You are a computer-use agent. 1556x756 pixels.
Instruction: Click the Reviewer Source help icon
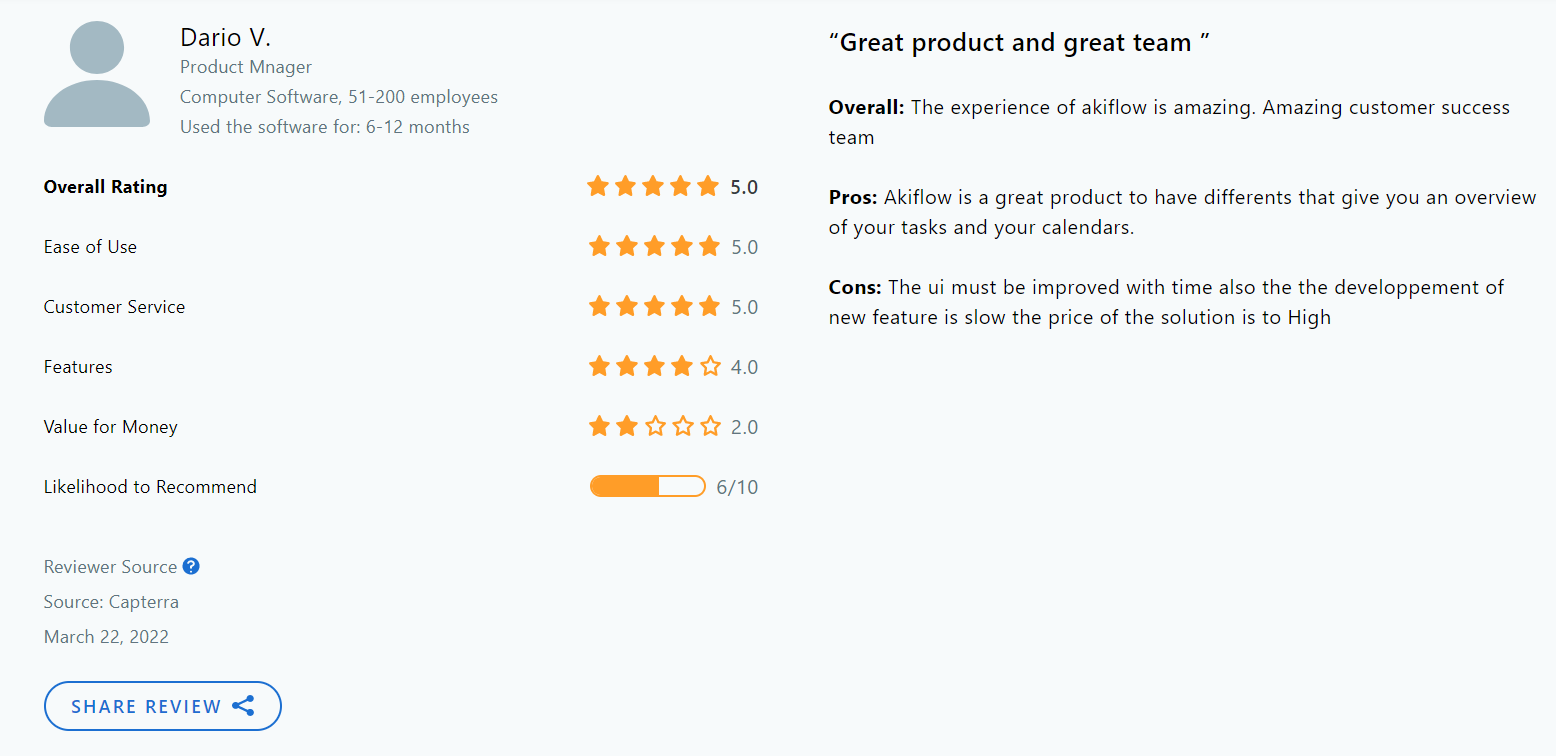pyautogui.click(x=190, y=566)
